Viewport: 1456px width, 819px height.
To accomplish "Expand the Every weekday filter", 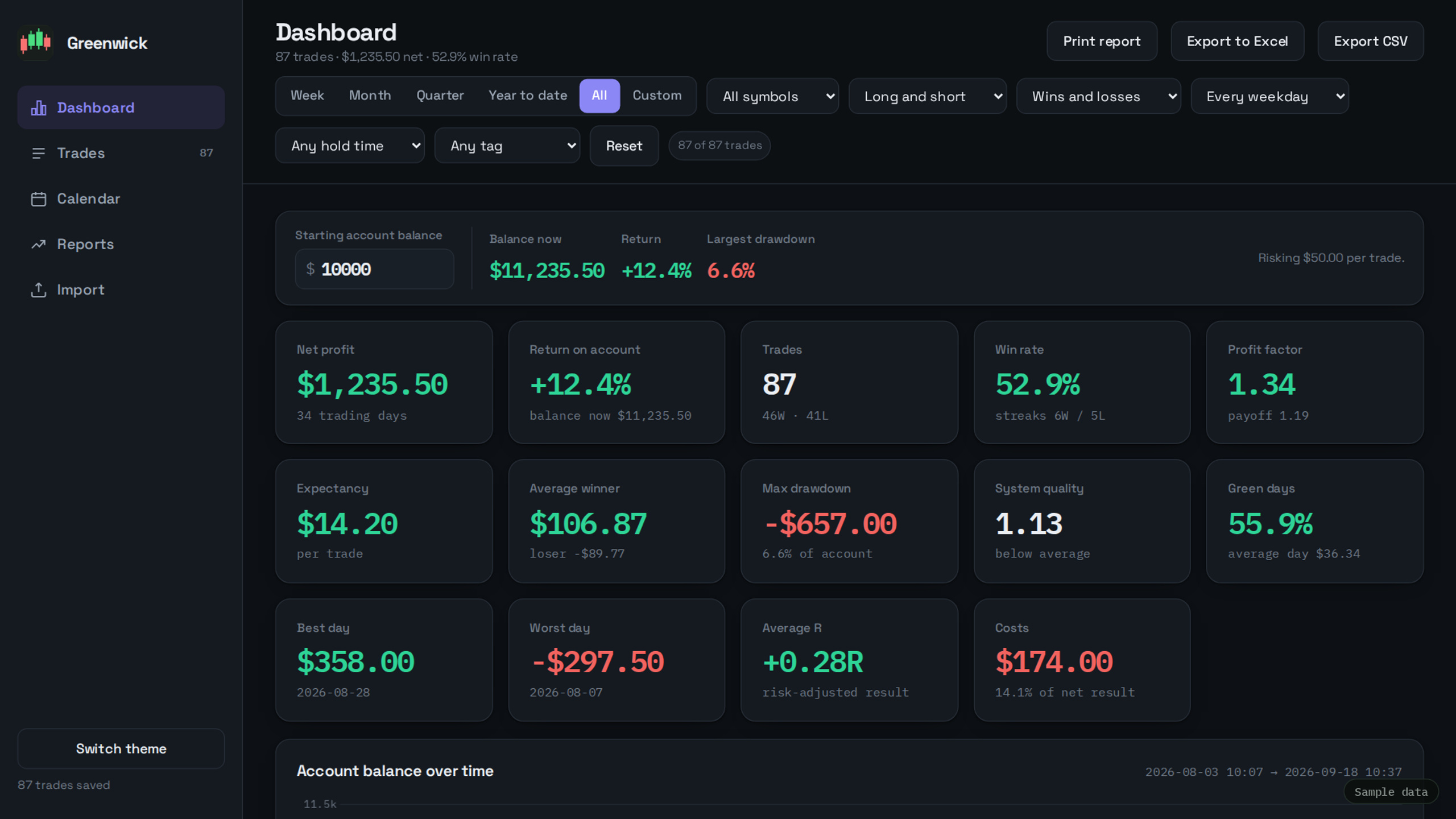I will coord(1269,96).
